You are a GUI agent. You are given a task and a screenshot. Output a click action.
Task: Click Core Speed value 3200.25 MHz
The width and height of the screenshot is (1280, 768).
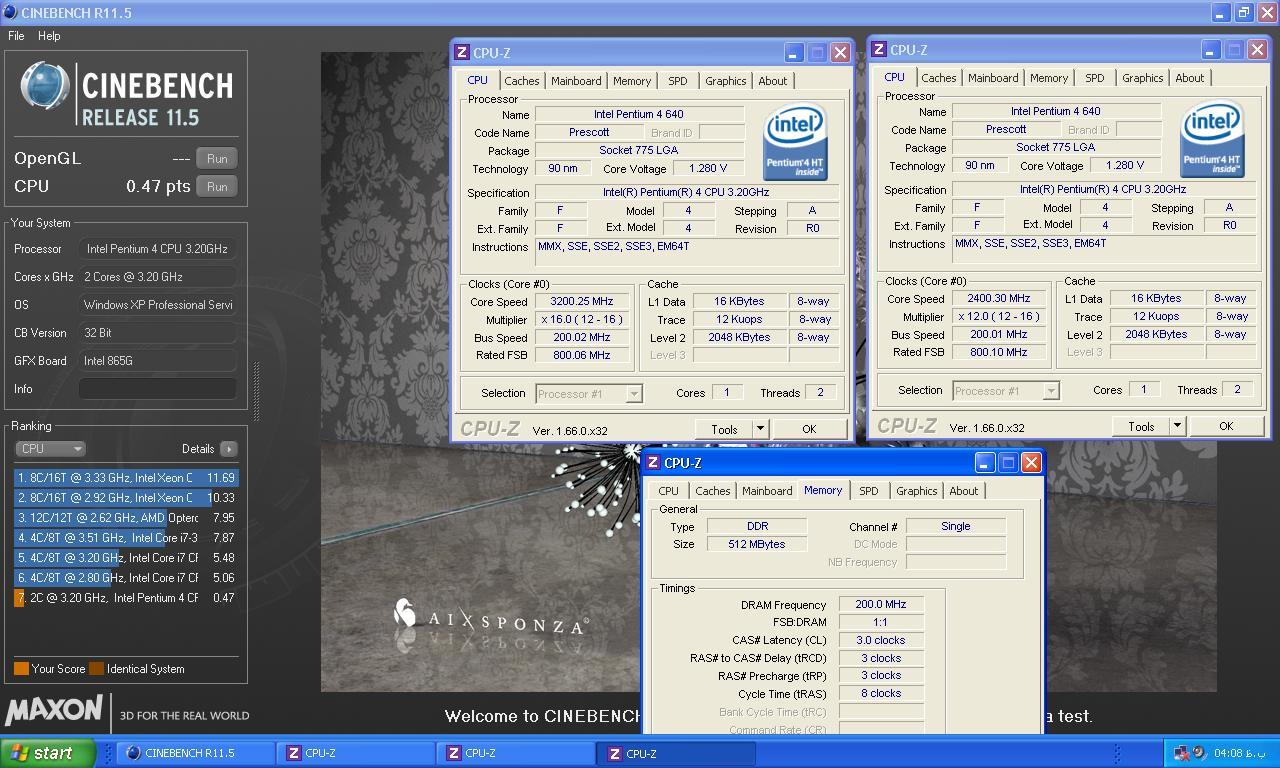(582, 301)
